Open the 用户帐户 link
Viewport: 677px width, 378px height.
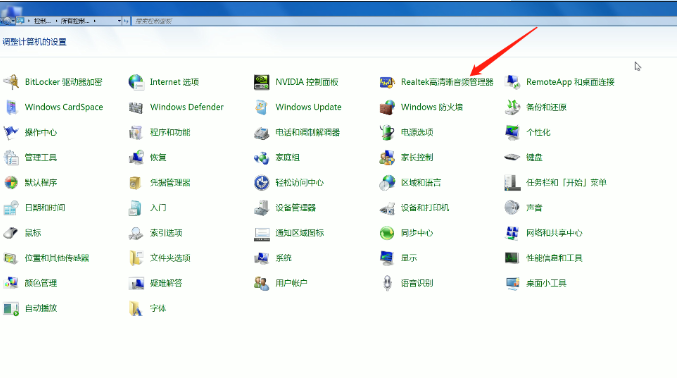pyautogui.click(x=291, y=283)
